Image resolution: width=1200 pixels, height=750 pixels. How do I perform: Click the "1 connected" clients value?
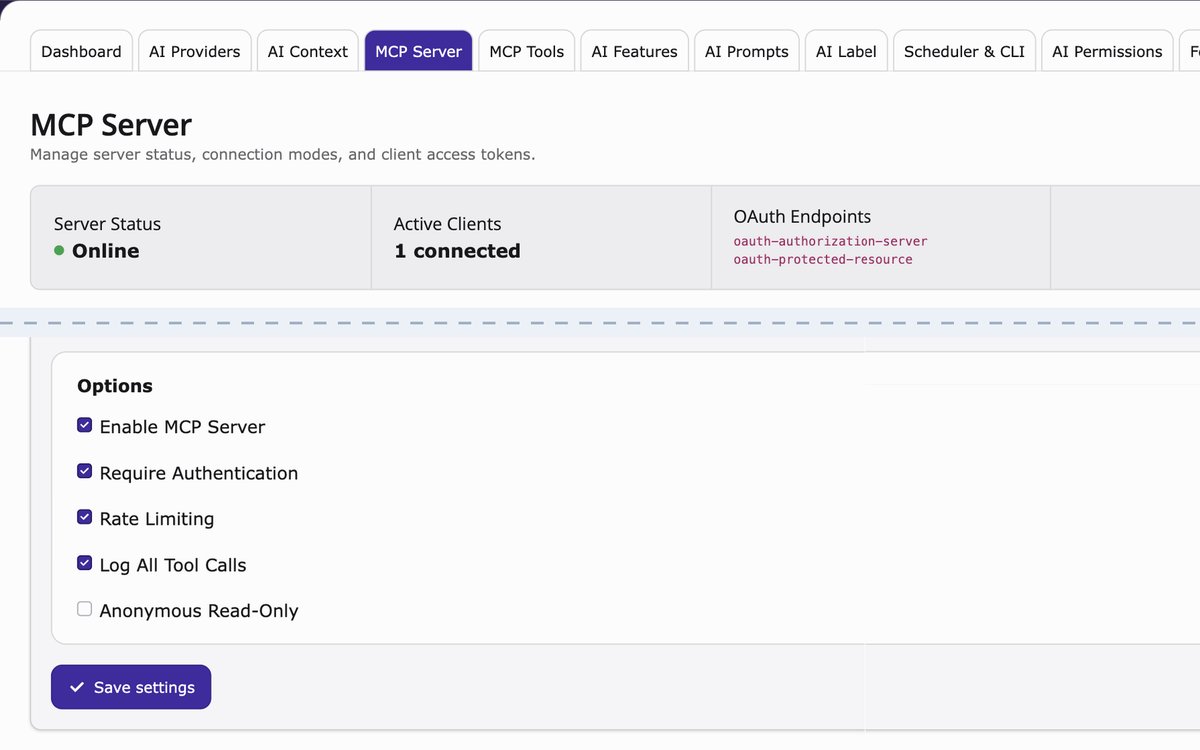457,251
